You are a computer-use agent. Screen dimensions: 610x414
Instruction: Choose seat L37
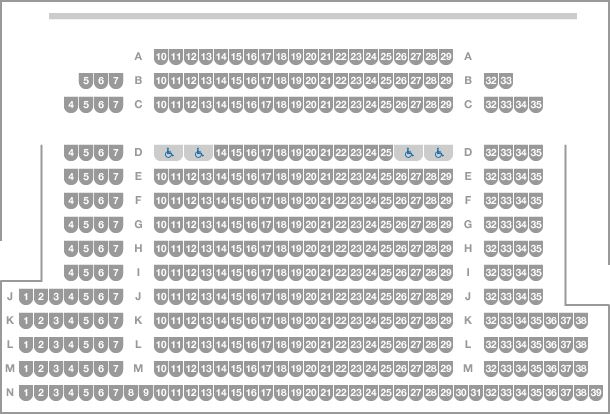[566, 345]
